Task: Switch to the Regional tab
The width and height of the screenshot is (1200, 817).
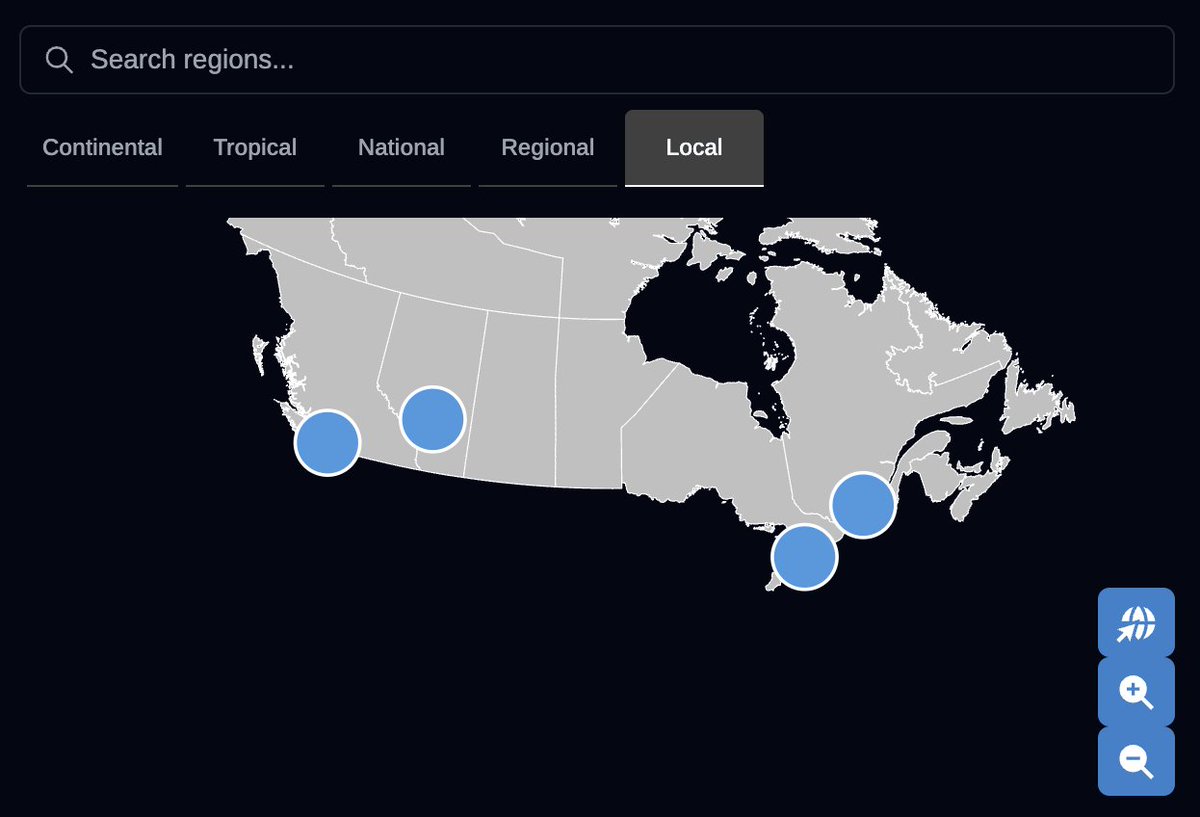Action: [548, 148]
